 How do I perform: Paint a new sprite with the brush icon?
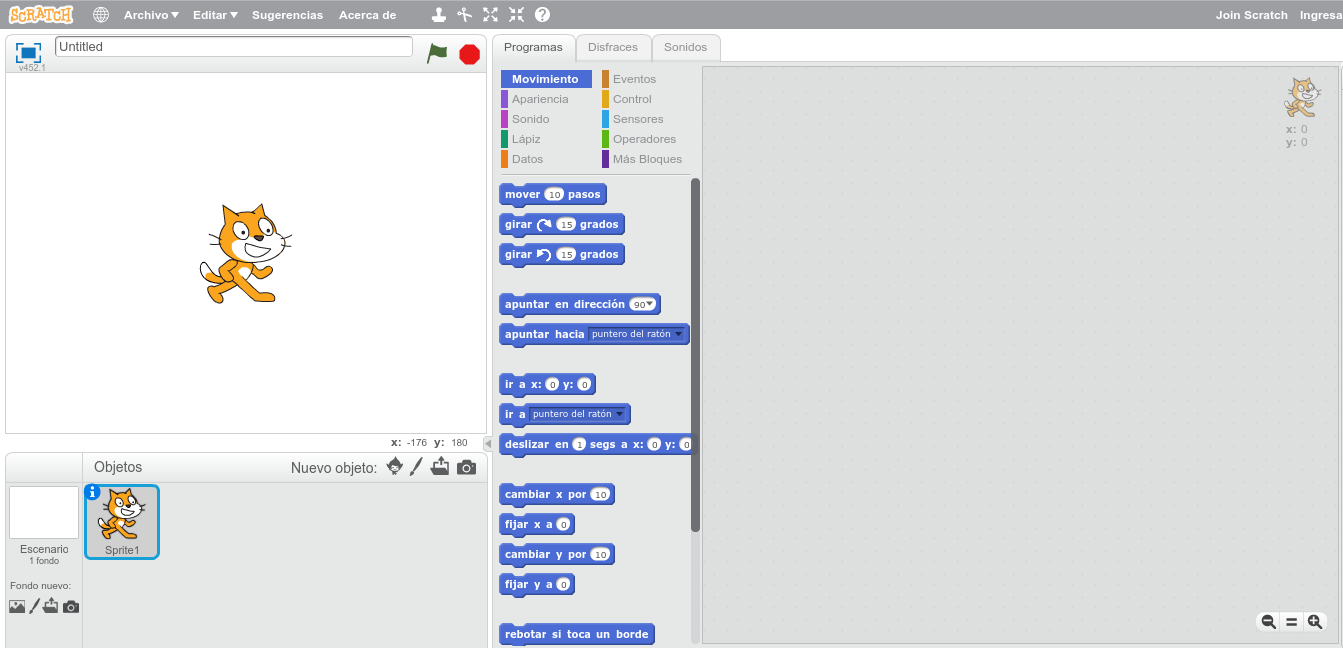click(417, 466)
